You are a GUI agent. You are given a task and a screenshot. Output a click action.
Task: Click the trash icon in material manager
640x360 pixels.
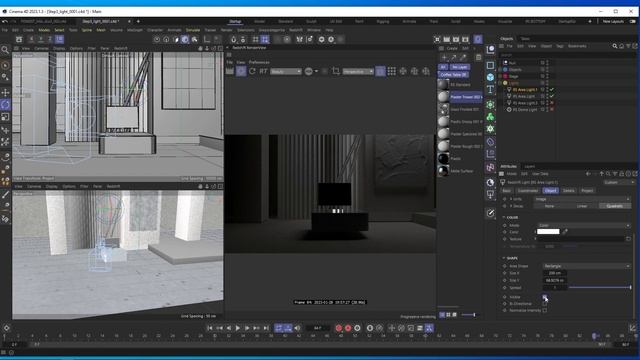pyautogui.click(x=478, y=58)
